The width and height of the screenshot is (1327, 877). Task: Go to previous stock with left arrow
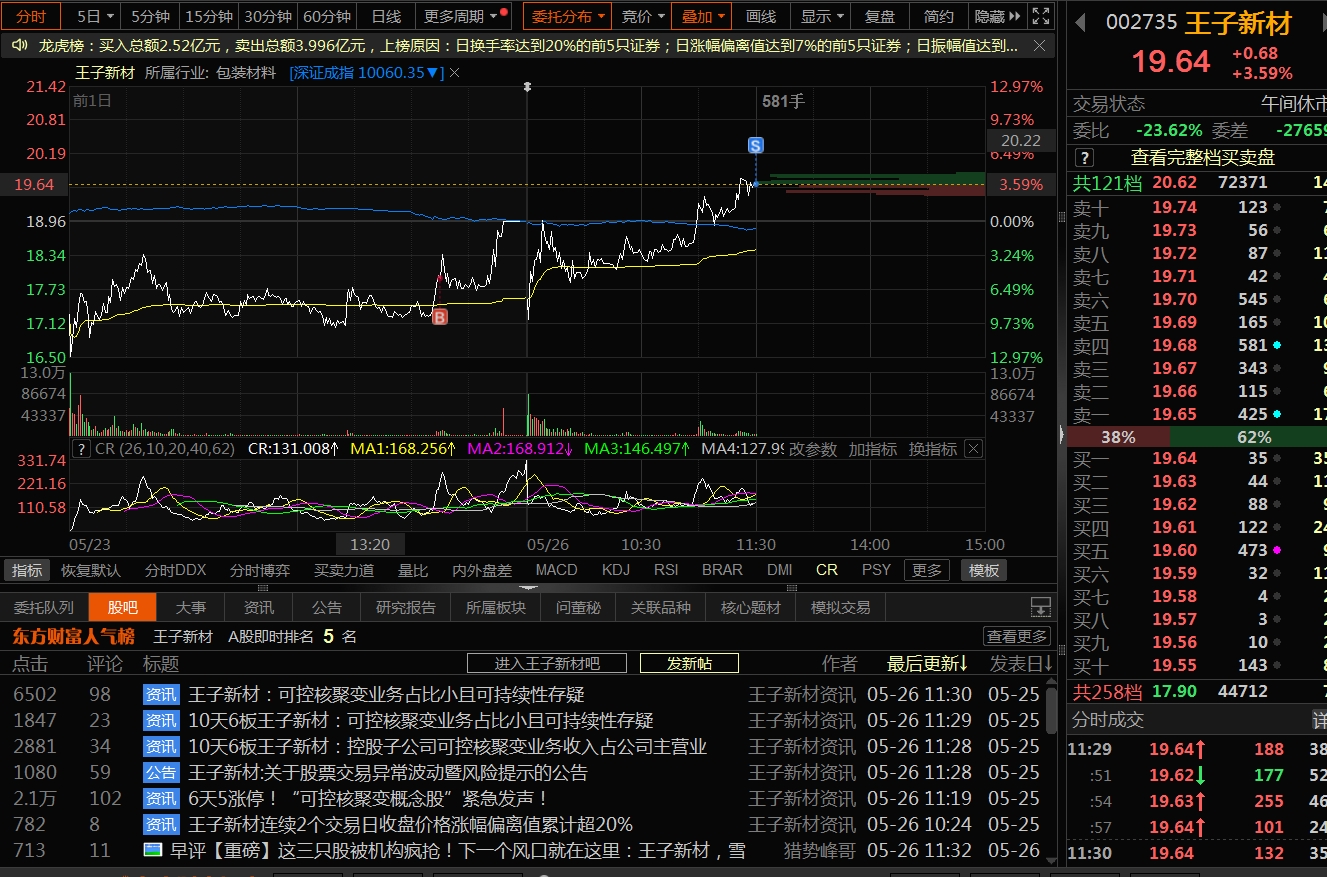click(x=1081, y=24)
